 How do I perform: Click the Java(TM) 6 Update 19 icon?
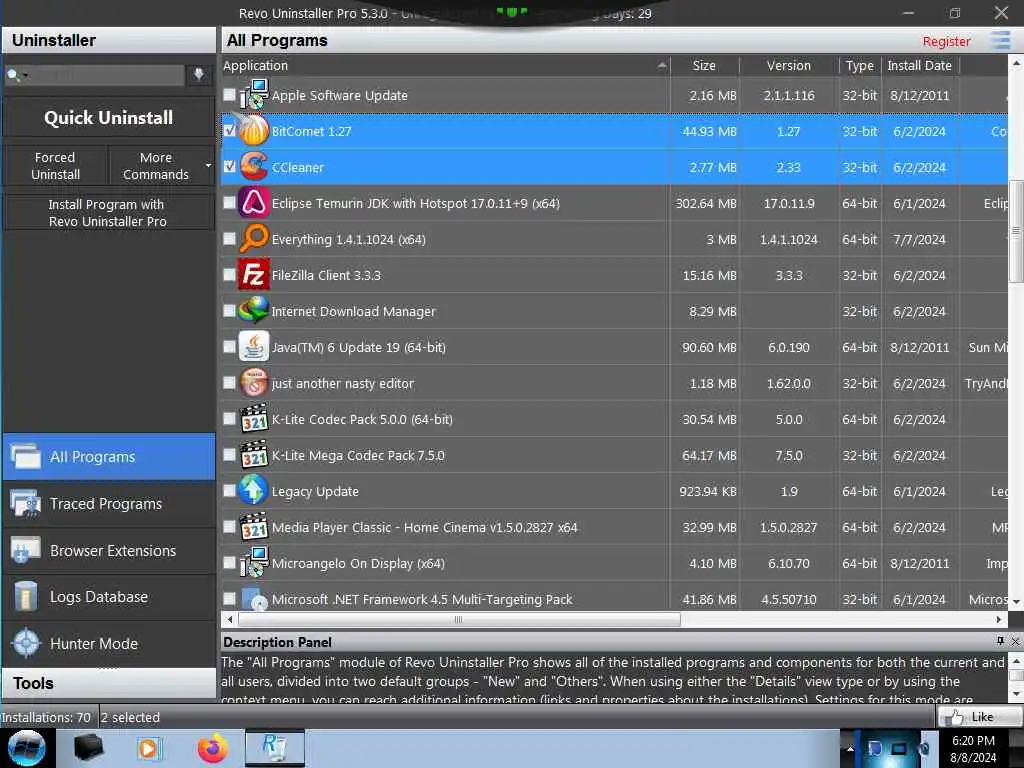[254, 346]
